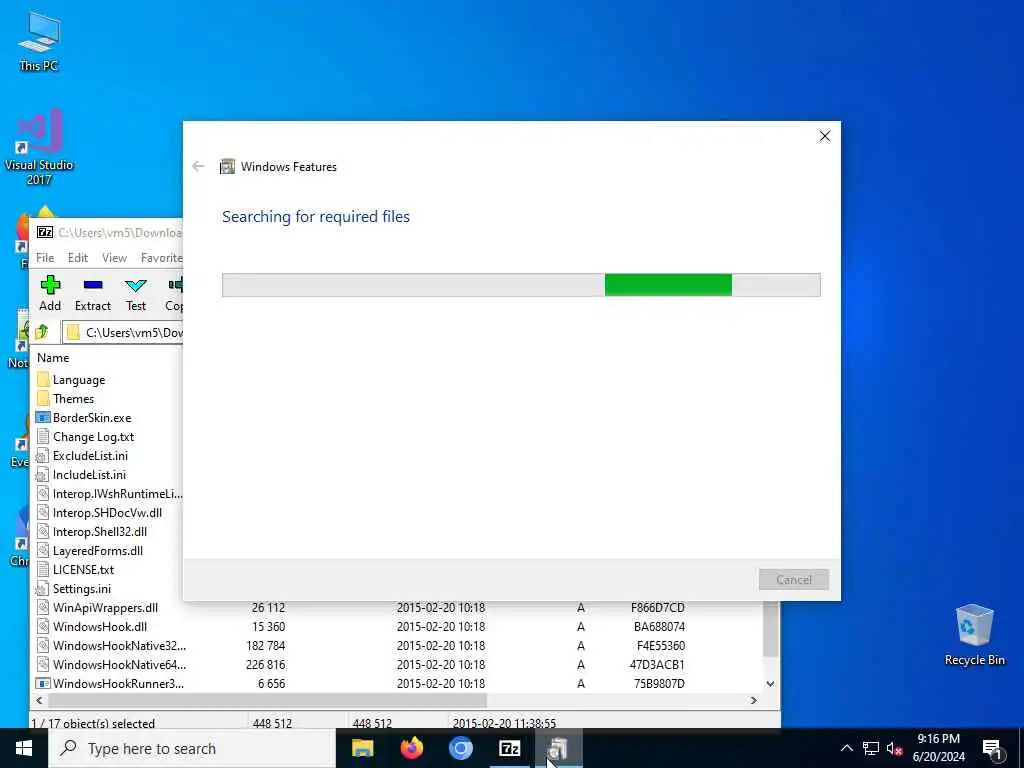Screen dimensions: 1024x768
Task: Click Cancel in Windows Features dialog
Action: [793, 579]
